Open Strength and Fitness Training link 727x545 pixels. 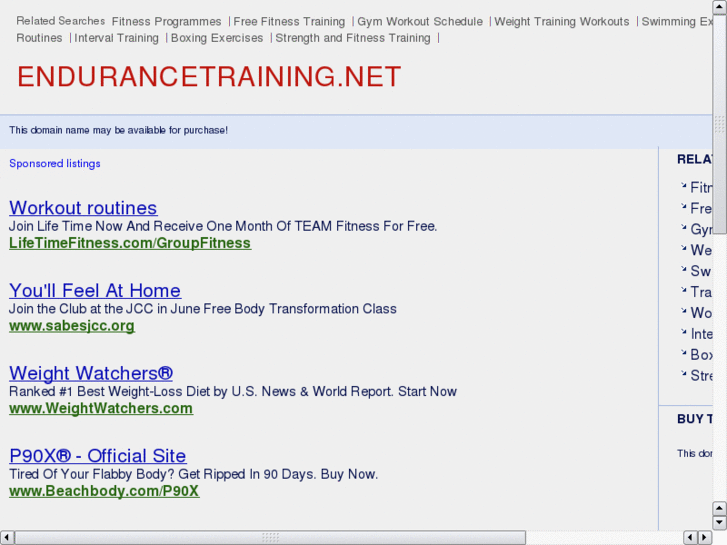pos(353,38)
